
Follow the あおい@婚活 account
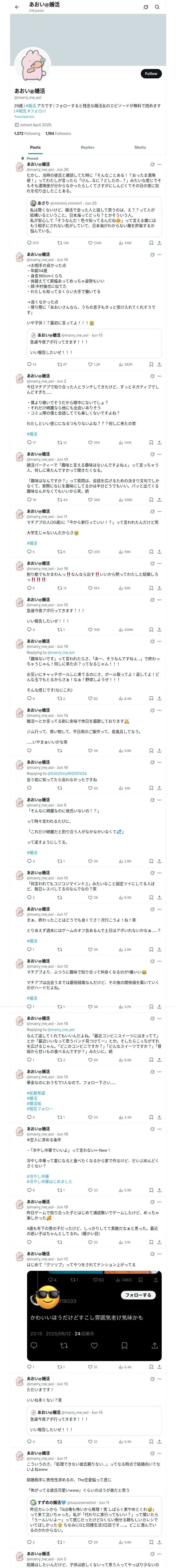coord(151,74)
